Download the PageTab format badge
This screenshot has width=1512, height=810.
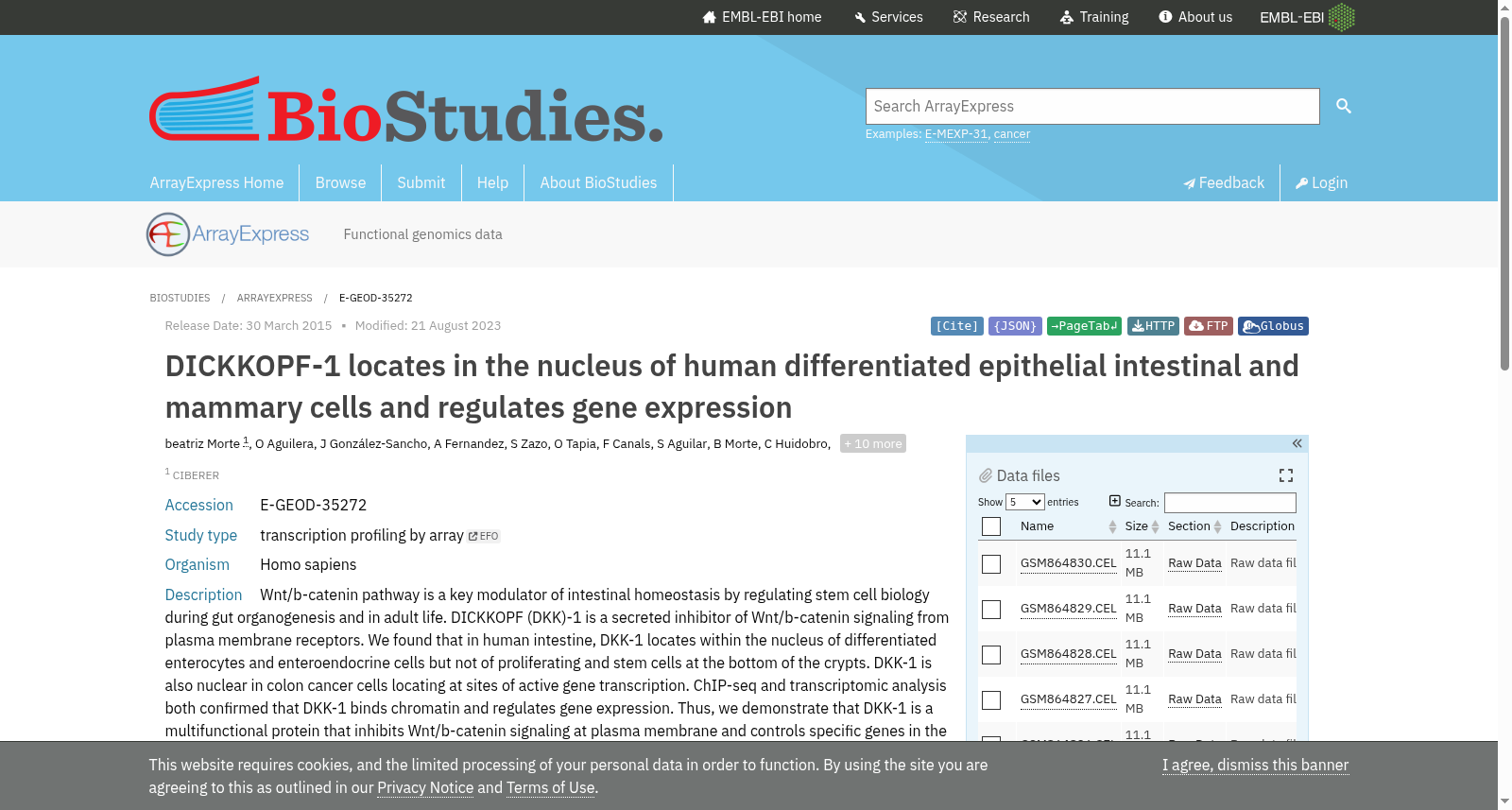[x=1084, y=326]
